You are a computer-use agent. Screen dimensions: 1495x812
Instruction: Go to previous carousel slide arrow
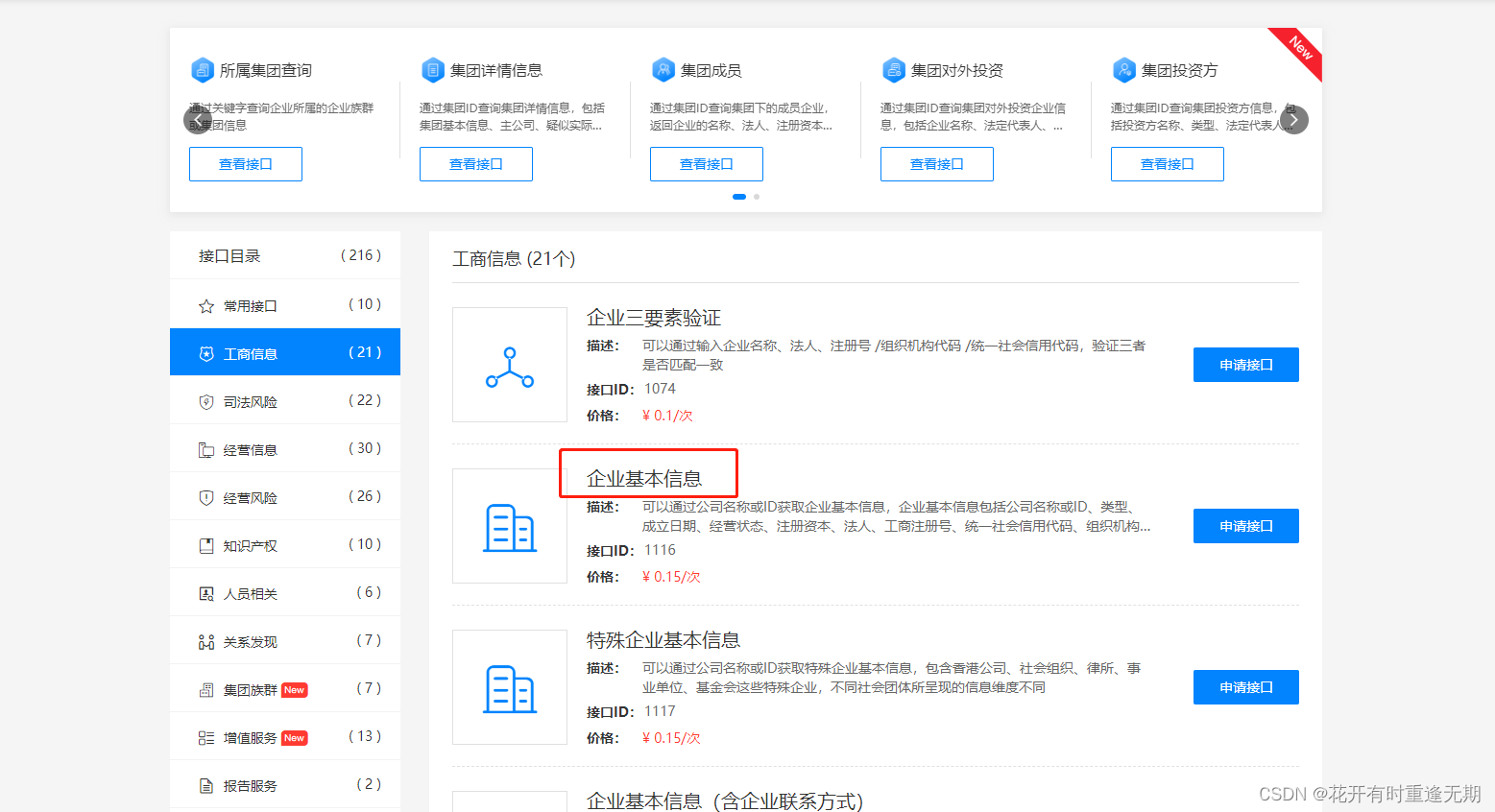pos(197,120)
